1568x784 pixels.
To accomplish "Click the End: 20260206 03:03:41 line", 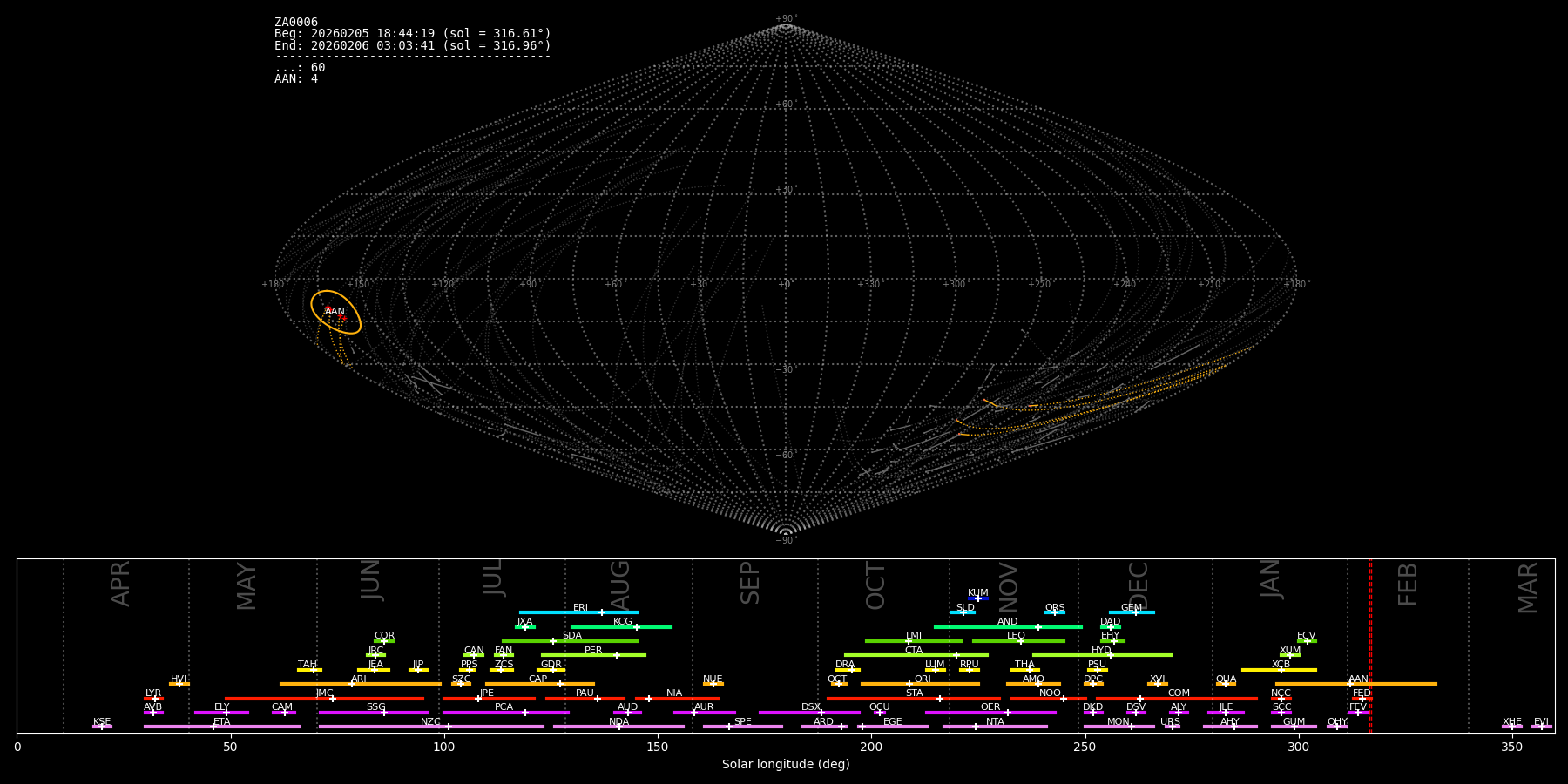I will 413,45.
